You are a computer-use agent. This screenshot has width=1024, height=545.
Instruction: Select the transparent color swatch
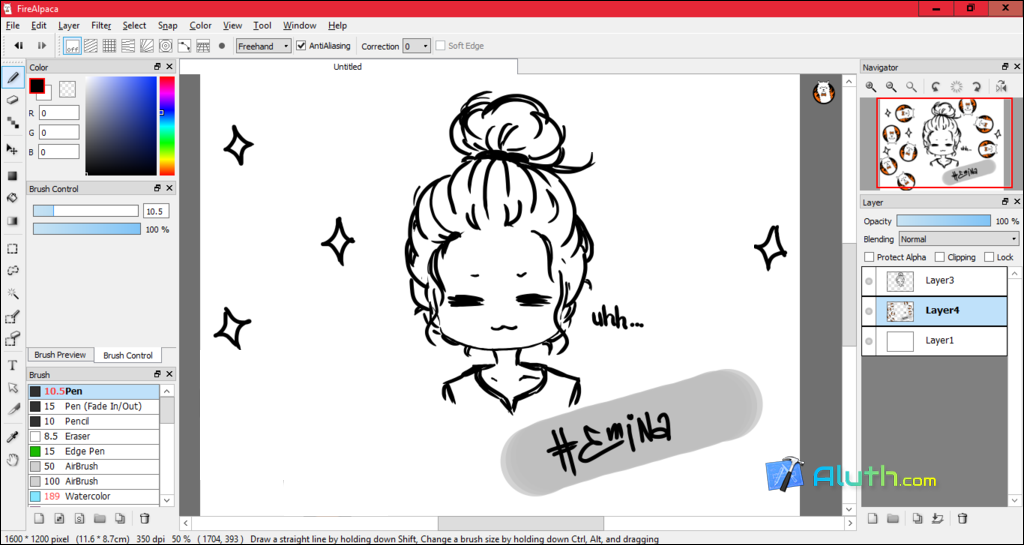(x=67, y=88)
